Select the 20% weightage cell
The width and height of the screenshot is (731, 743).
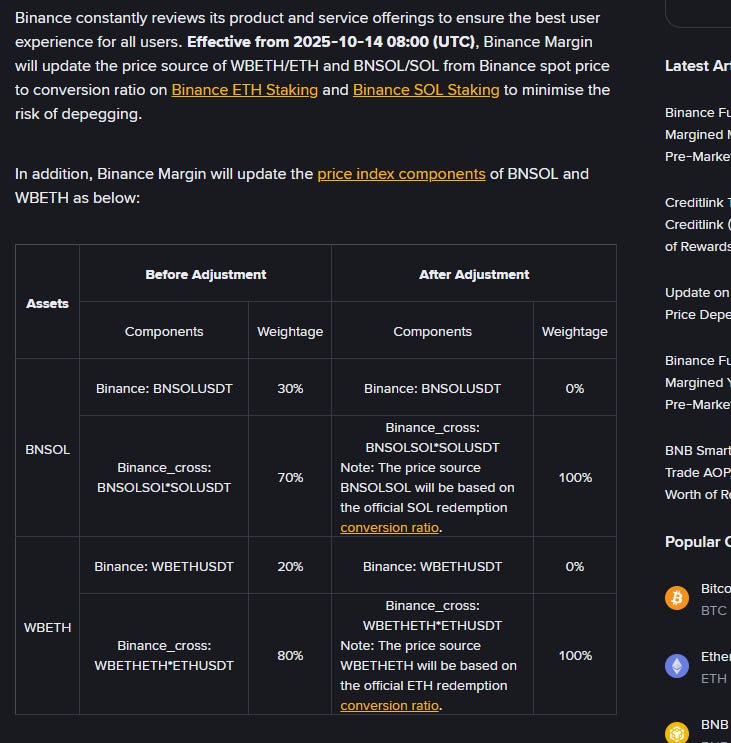(290, 566)
